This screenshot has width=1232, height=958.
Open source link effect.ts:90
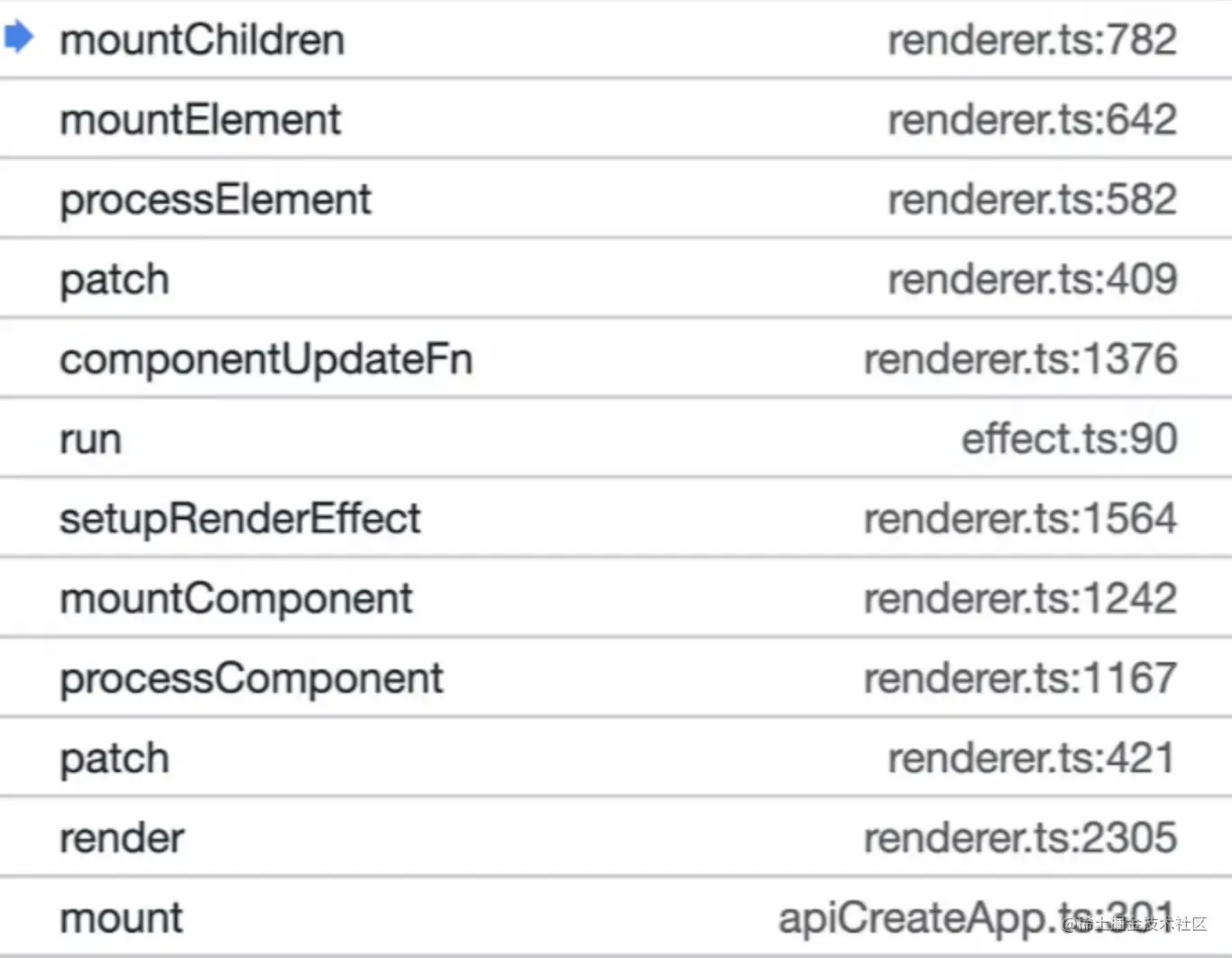tap(1069, 439)
